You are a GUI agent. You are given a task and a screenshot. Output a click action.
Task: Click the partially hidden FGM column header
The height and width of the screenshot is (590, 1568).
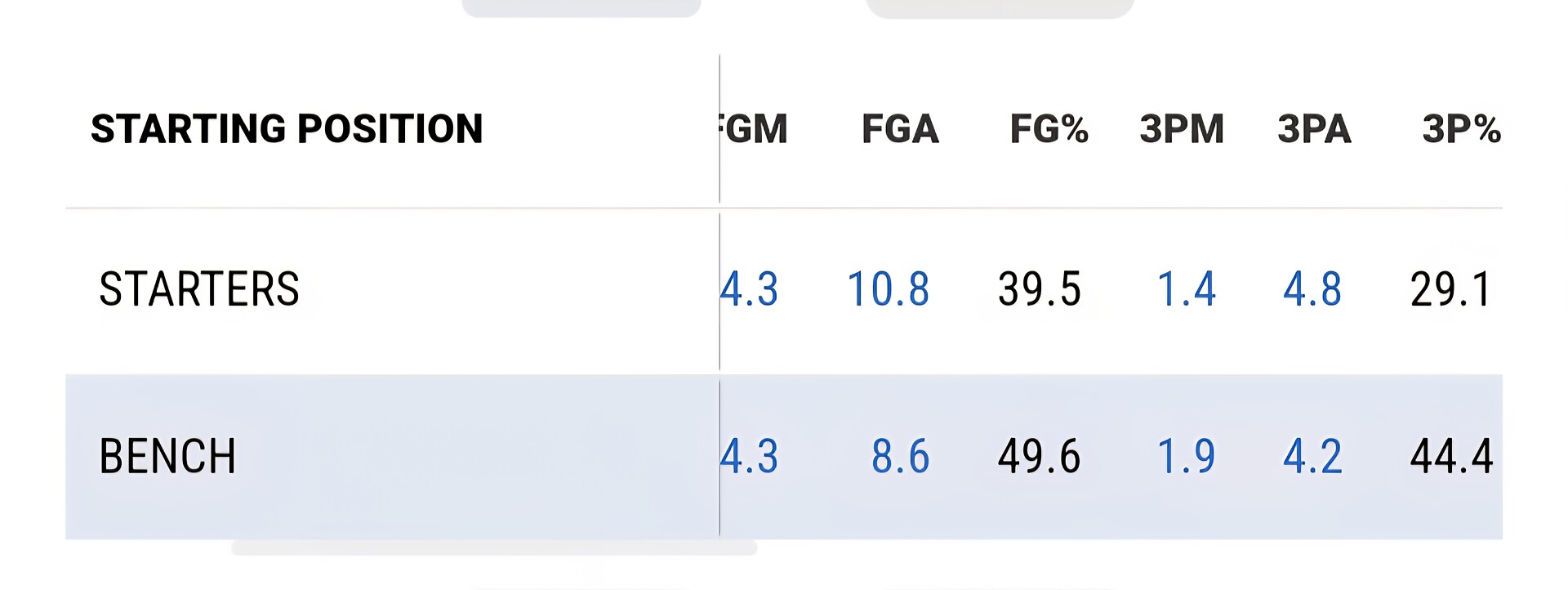point(755,129)
